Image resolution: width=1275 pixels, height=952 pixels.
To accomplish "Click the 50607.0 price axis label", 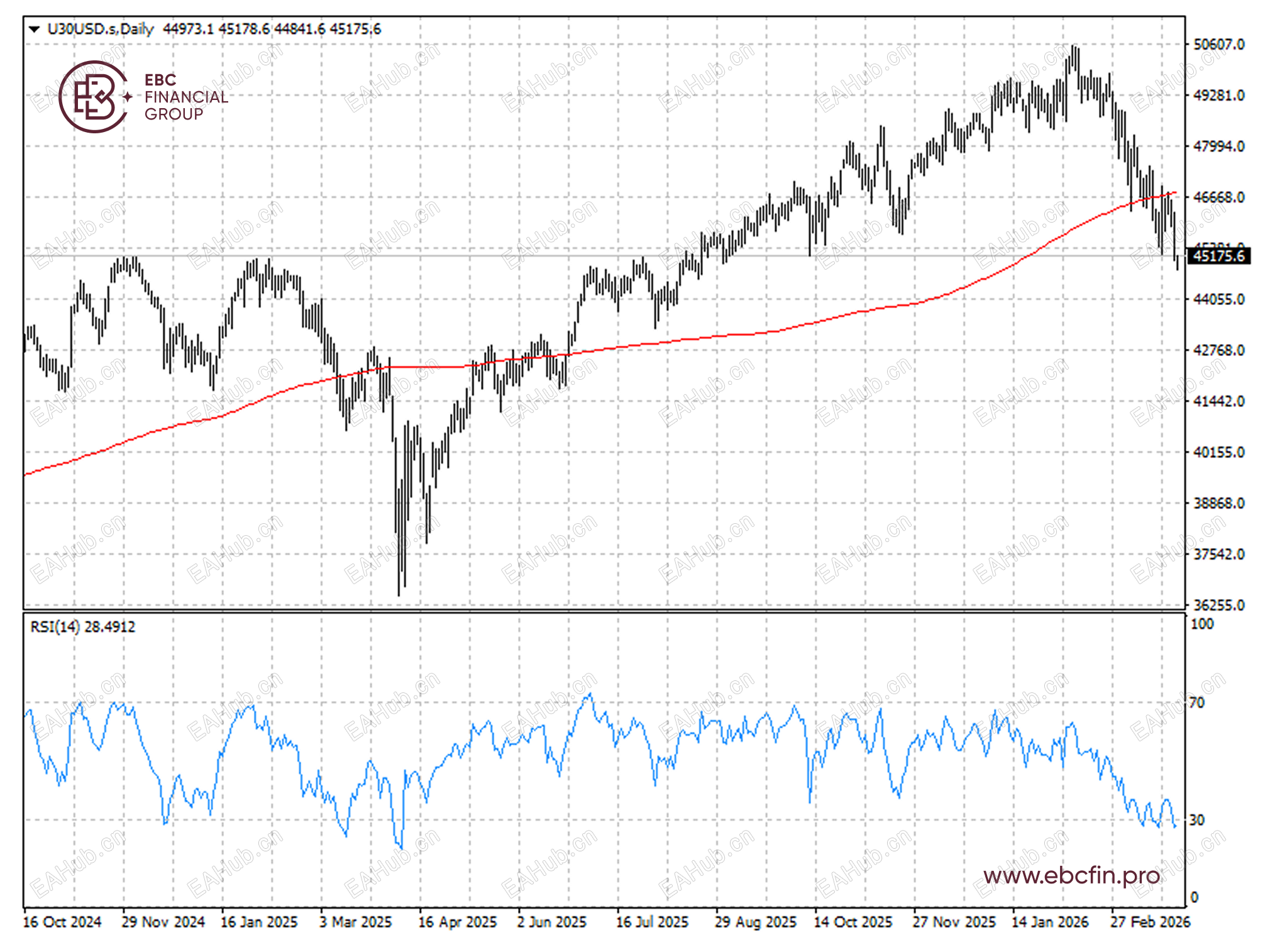I will [1218, 45].
